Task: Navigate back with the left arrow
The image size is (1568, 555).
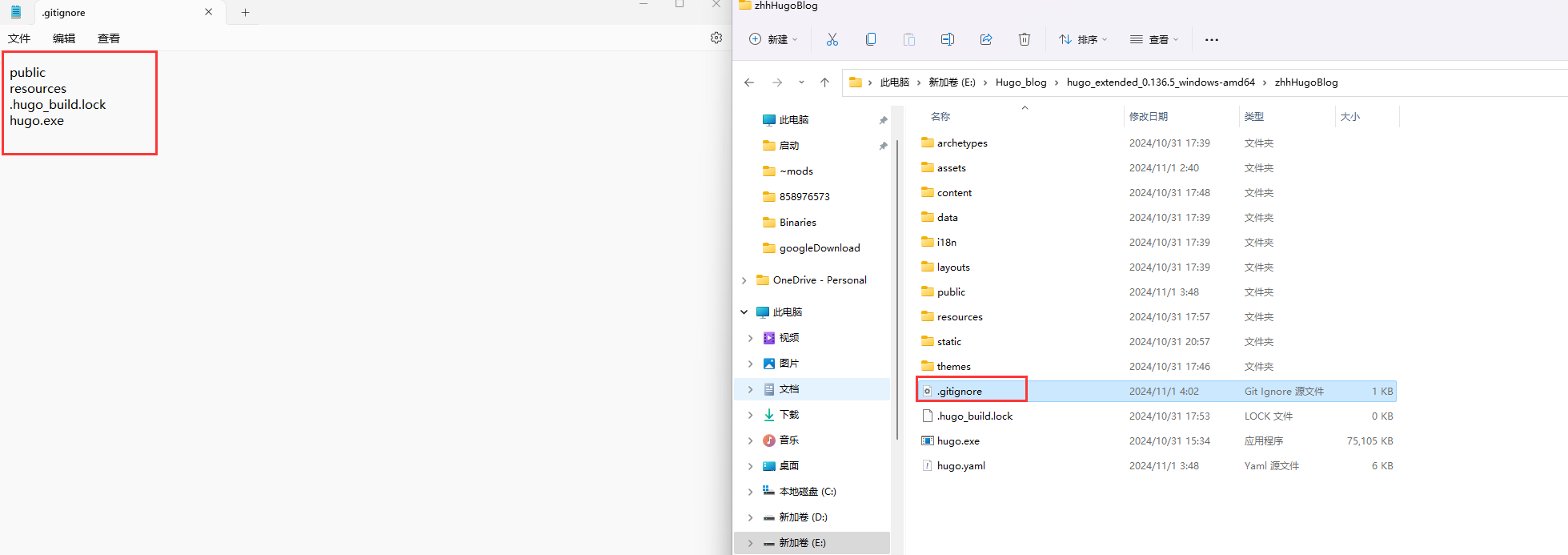Action: [749, 82]
